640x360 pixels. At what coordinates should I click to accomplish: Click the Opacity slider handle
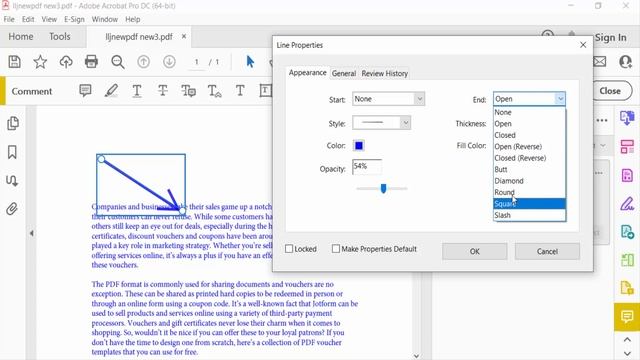tap(383, 188)
